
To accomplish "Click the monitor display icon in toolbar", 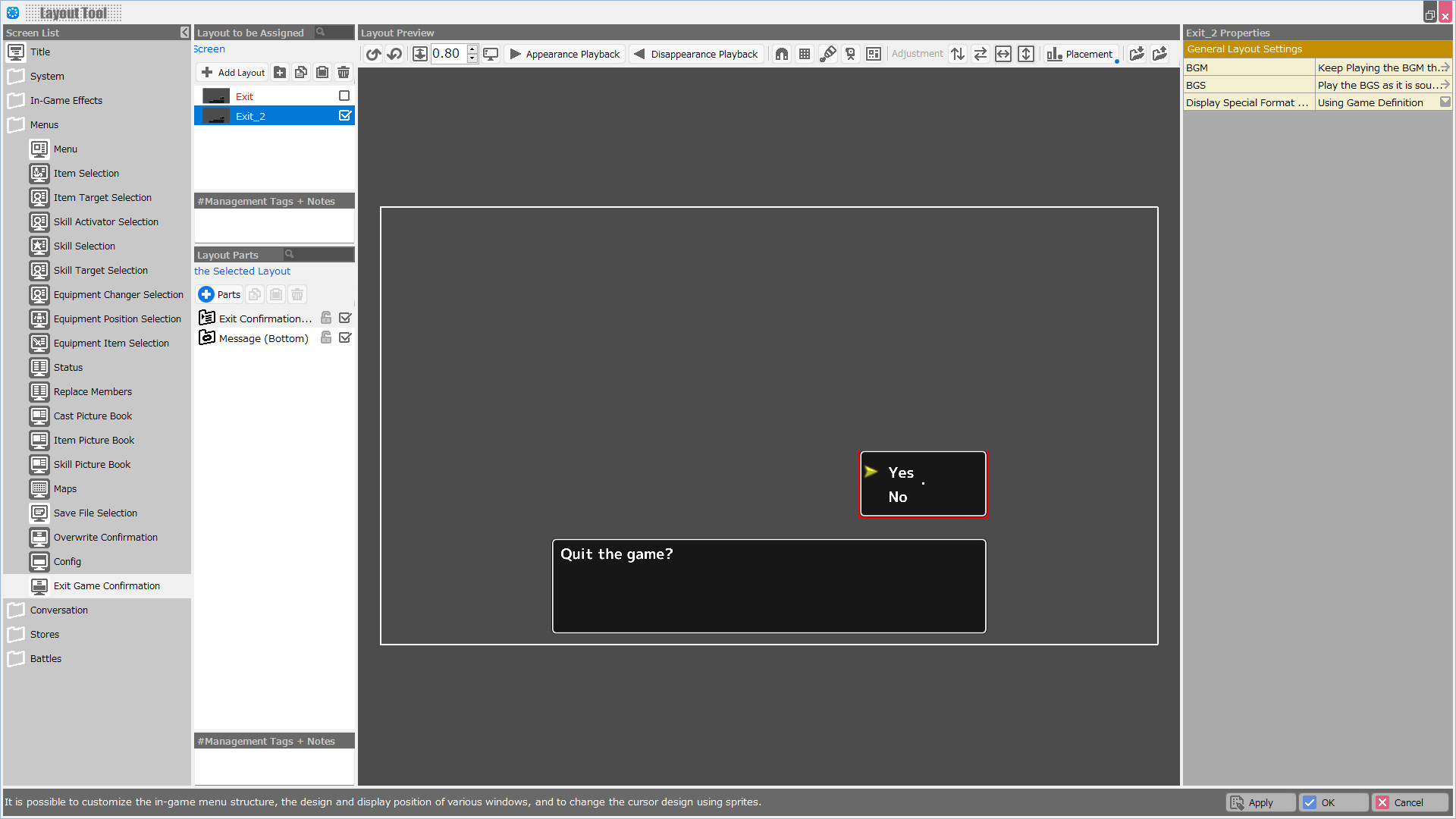I will (491, 54).
